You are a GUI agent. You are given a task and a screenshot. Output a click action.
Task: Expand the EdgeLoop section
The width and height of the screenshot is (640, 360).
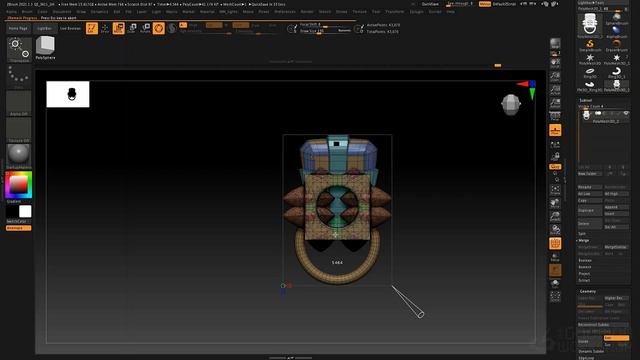(x=586, y=358)
